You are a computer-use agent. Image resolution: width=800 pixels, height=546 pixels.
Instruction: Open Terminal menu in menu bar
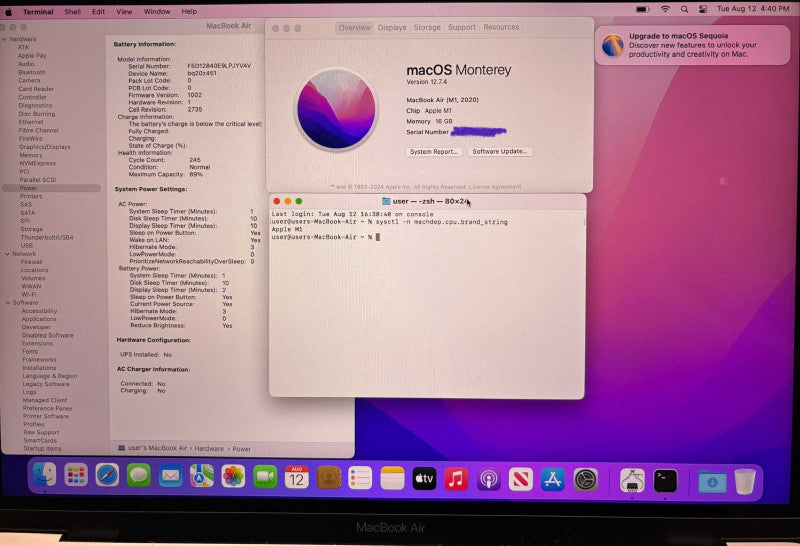pos(38,11)
